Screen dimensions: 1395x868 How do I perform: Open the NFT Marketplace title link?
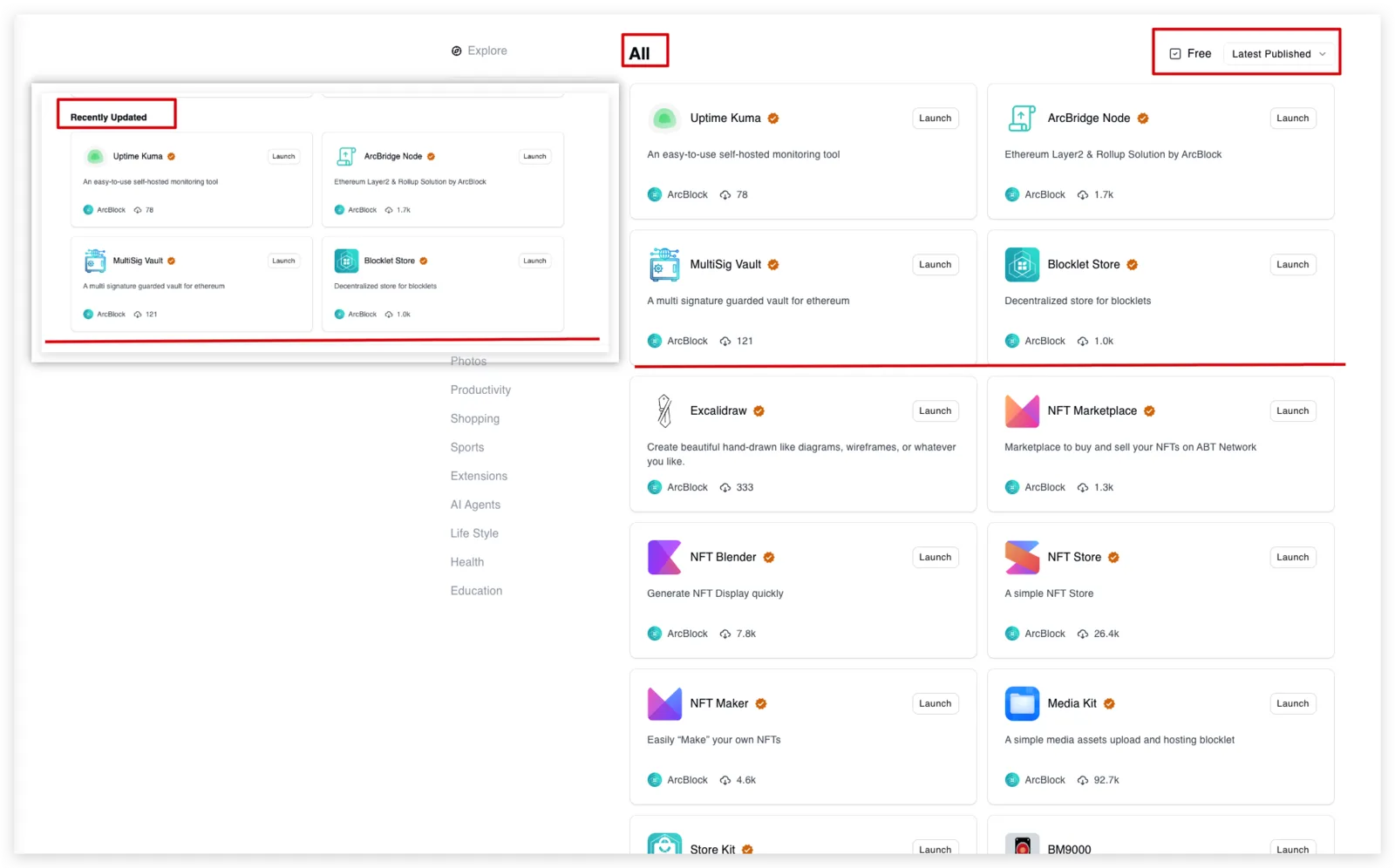[1092, 411]
